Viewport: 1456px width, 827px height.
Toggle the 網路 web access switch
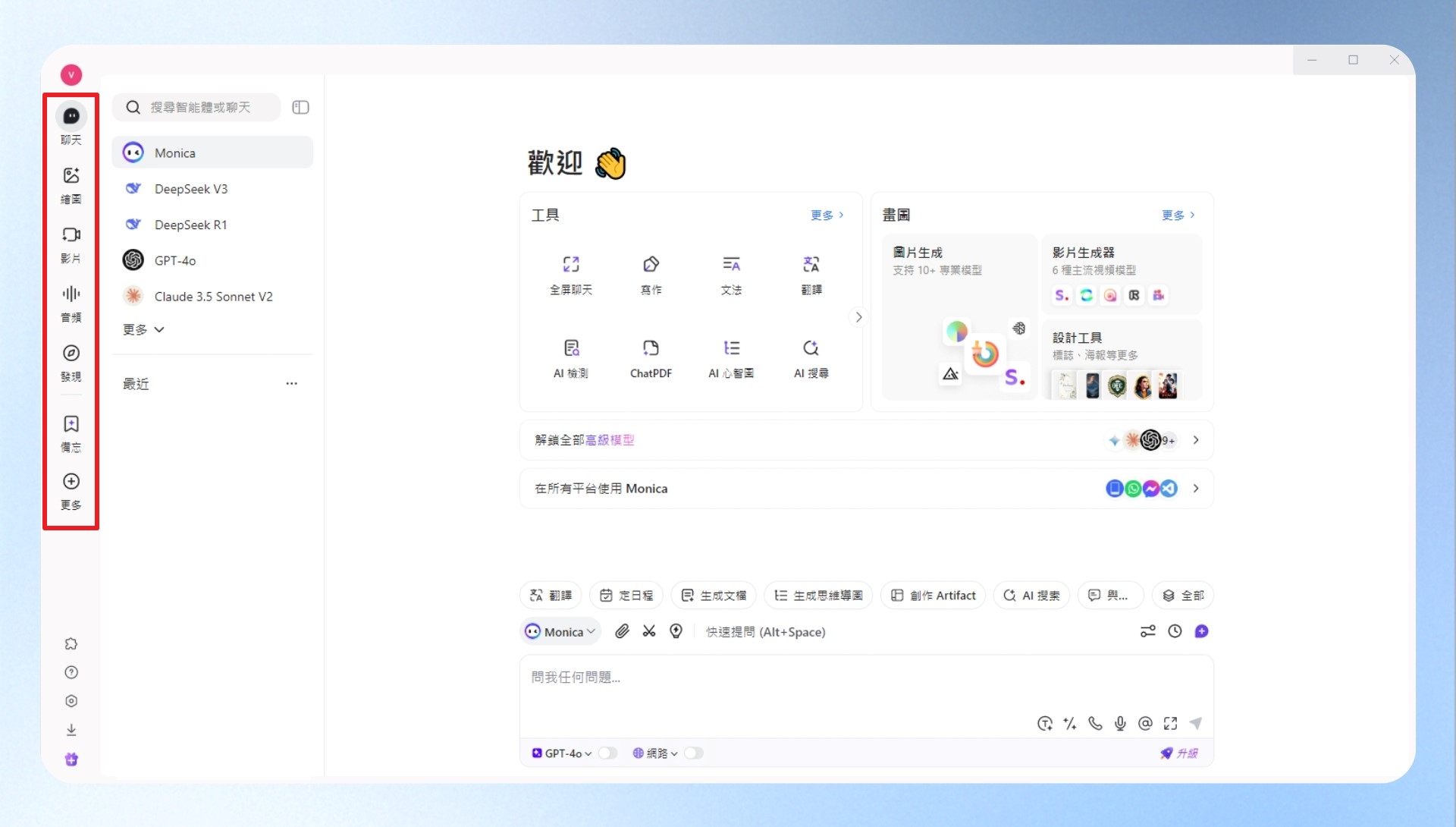tap(693, 753)
